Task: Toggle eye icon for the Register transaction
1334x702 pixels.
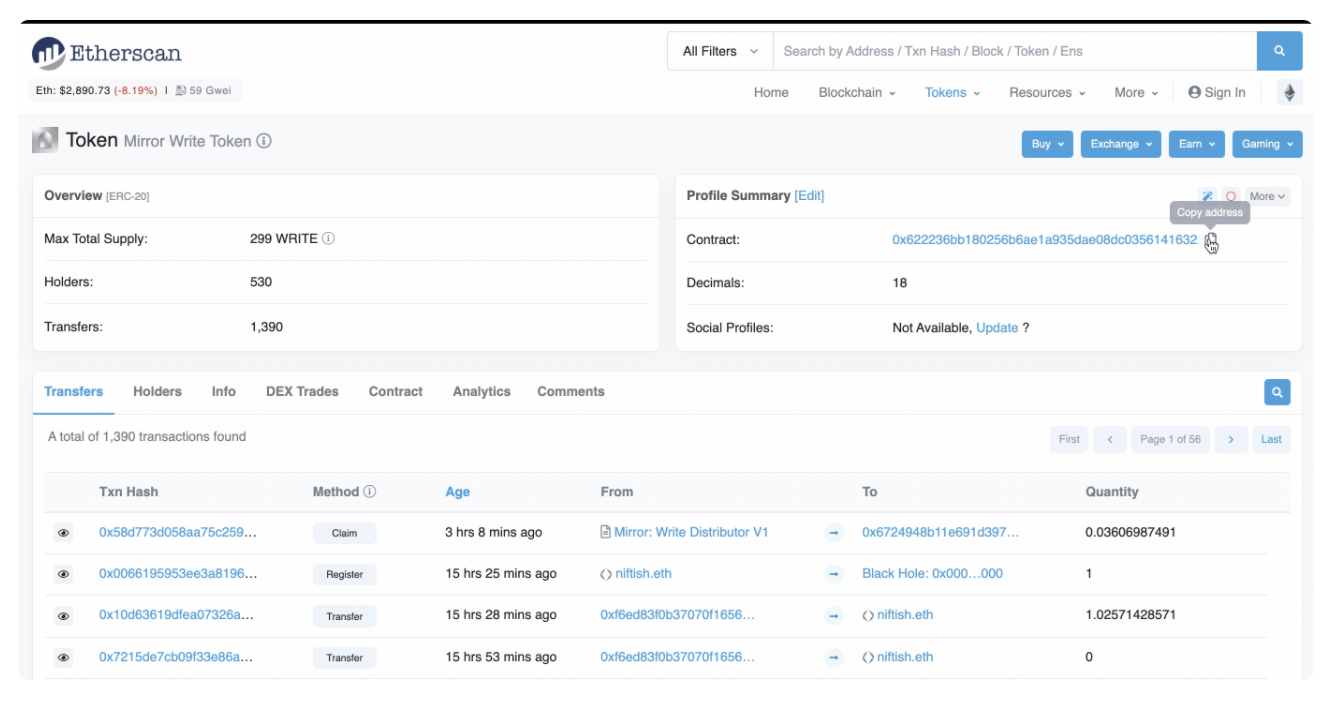Action: coord(63,574)
